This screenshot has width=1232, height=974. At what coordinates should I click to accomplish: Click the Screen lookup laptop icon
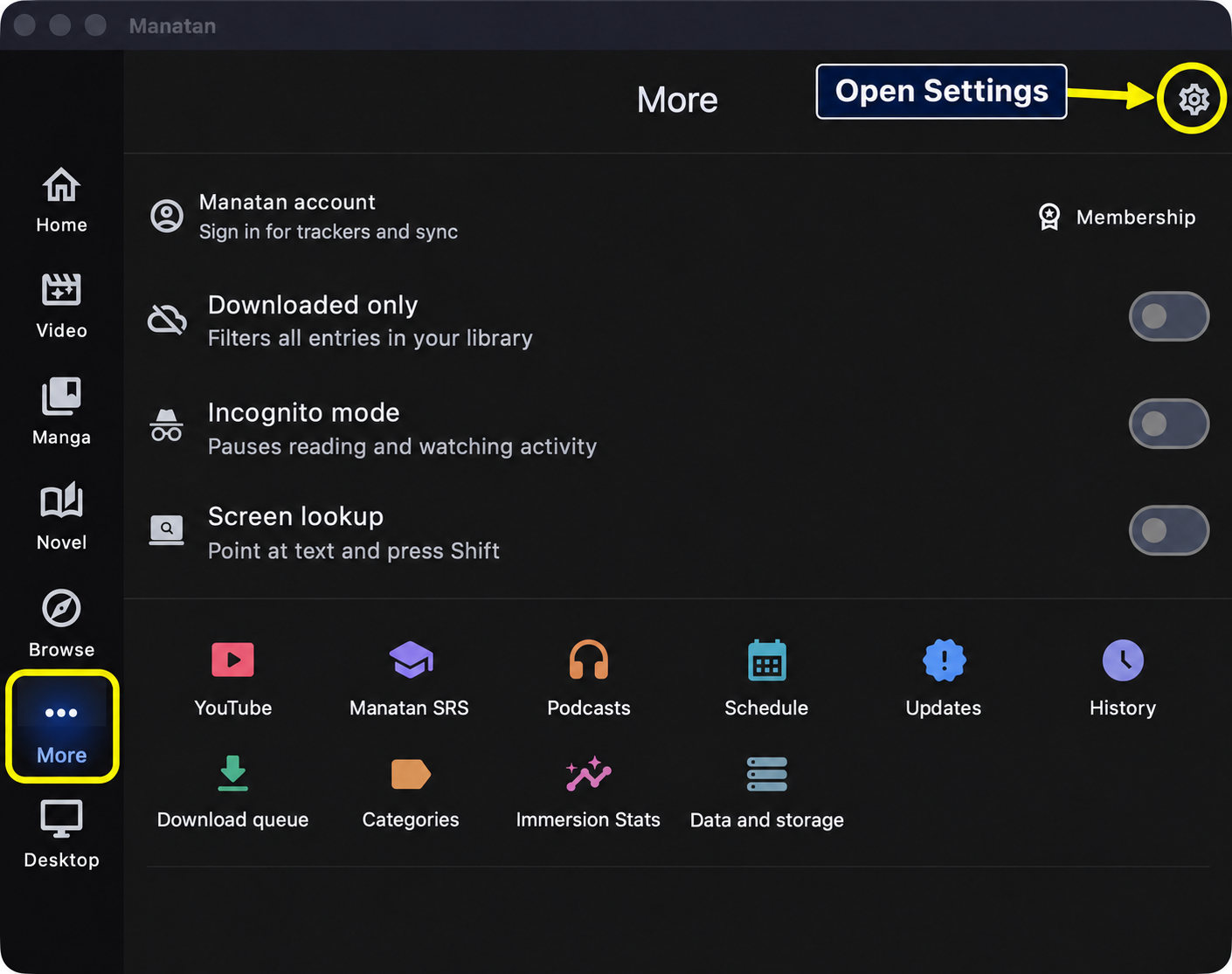(167, 530)
